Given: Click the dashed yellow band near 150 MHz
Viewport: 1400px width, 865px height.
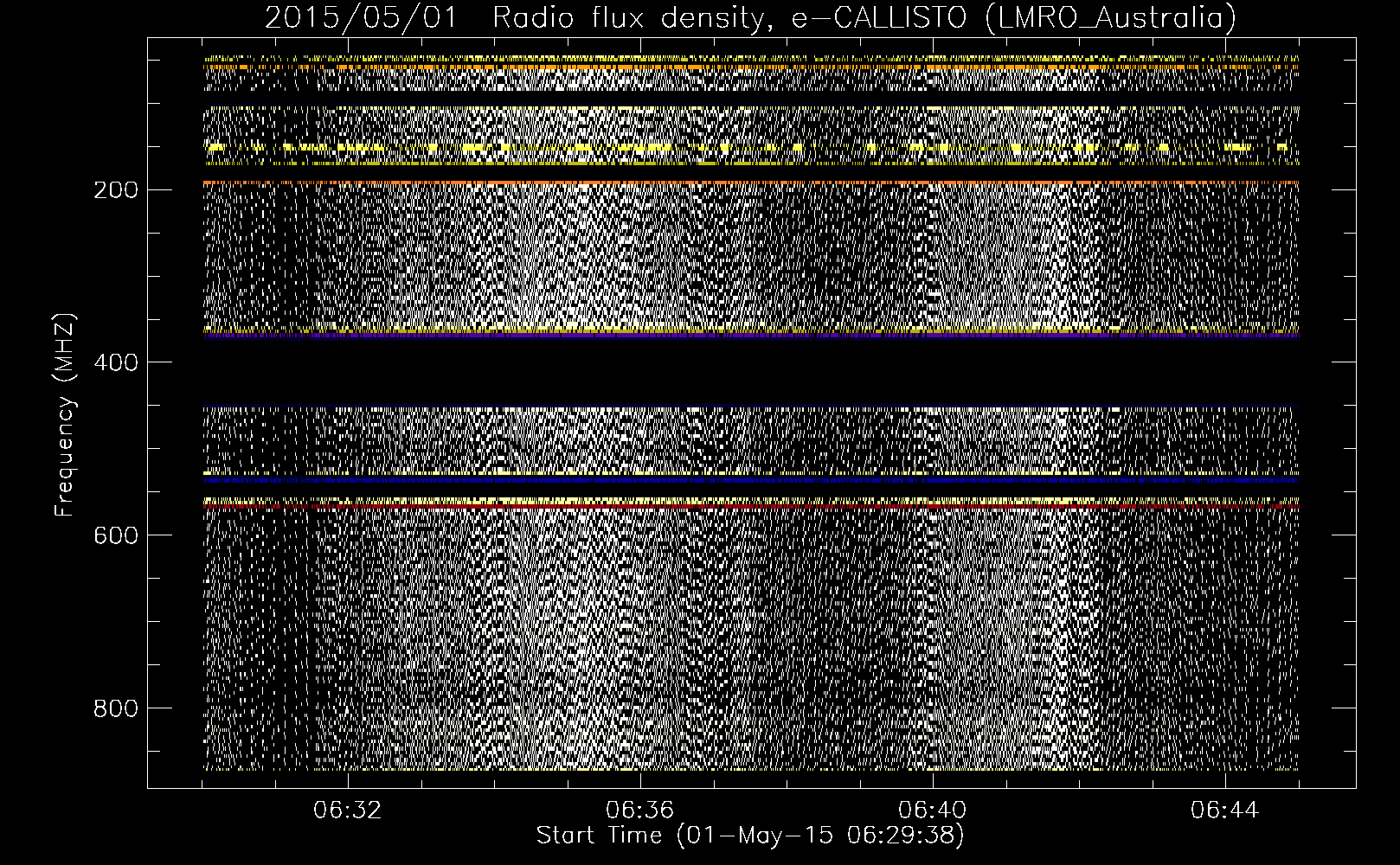Looking at the screenshot, I should tap(751, 148).
